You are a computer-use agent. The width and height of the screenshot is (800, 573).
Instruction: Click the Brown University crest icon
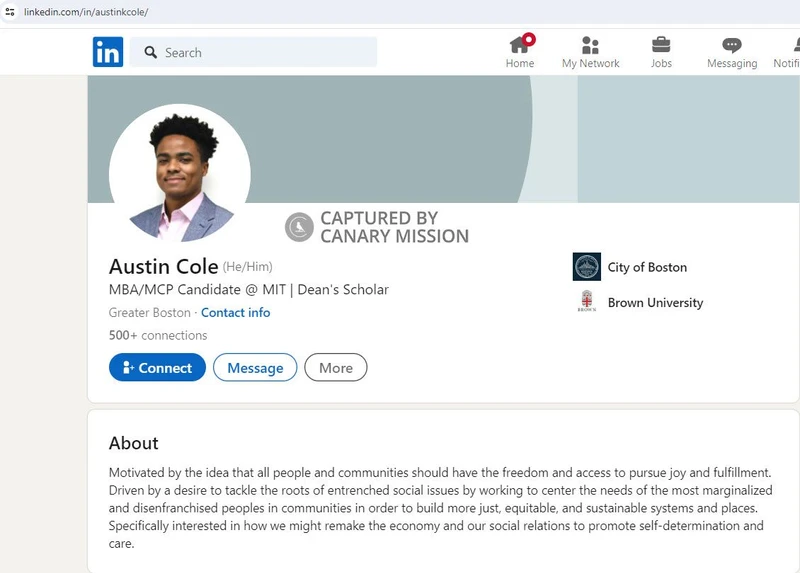[x=587, y=301]
